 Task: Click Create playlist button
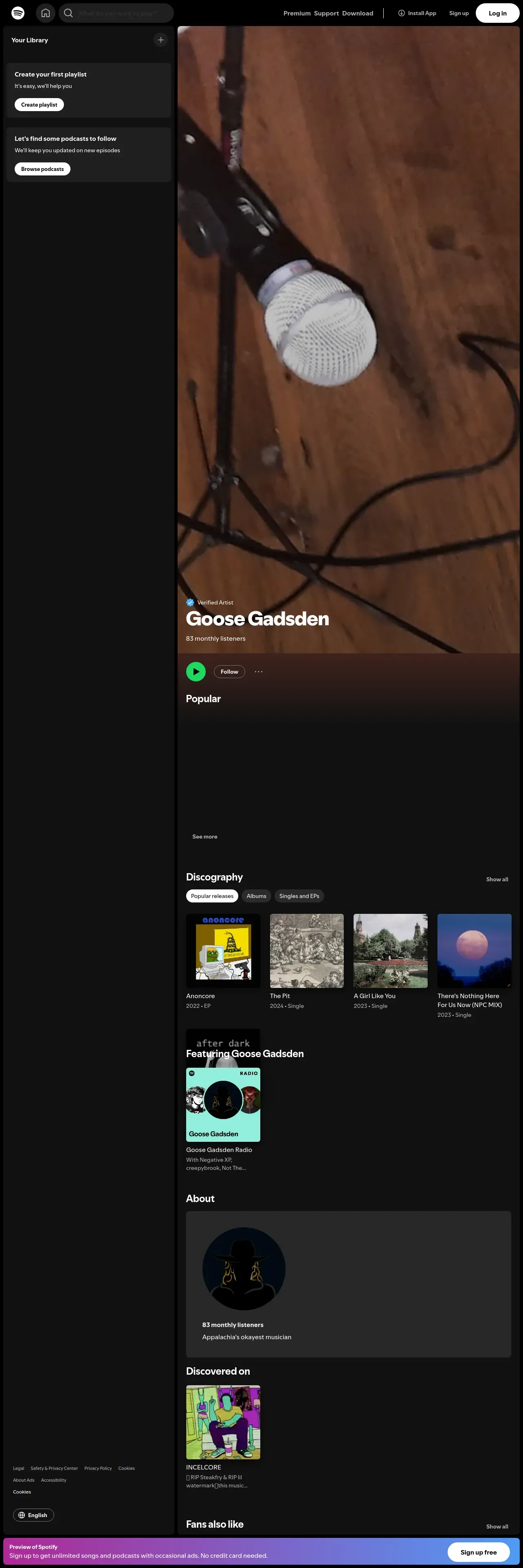click(x=39, y=105)
